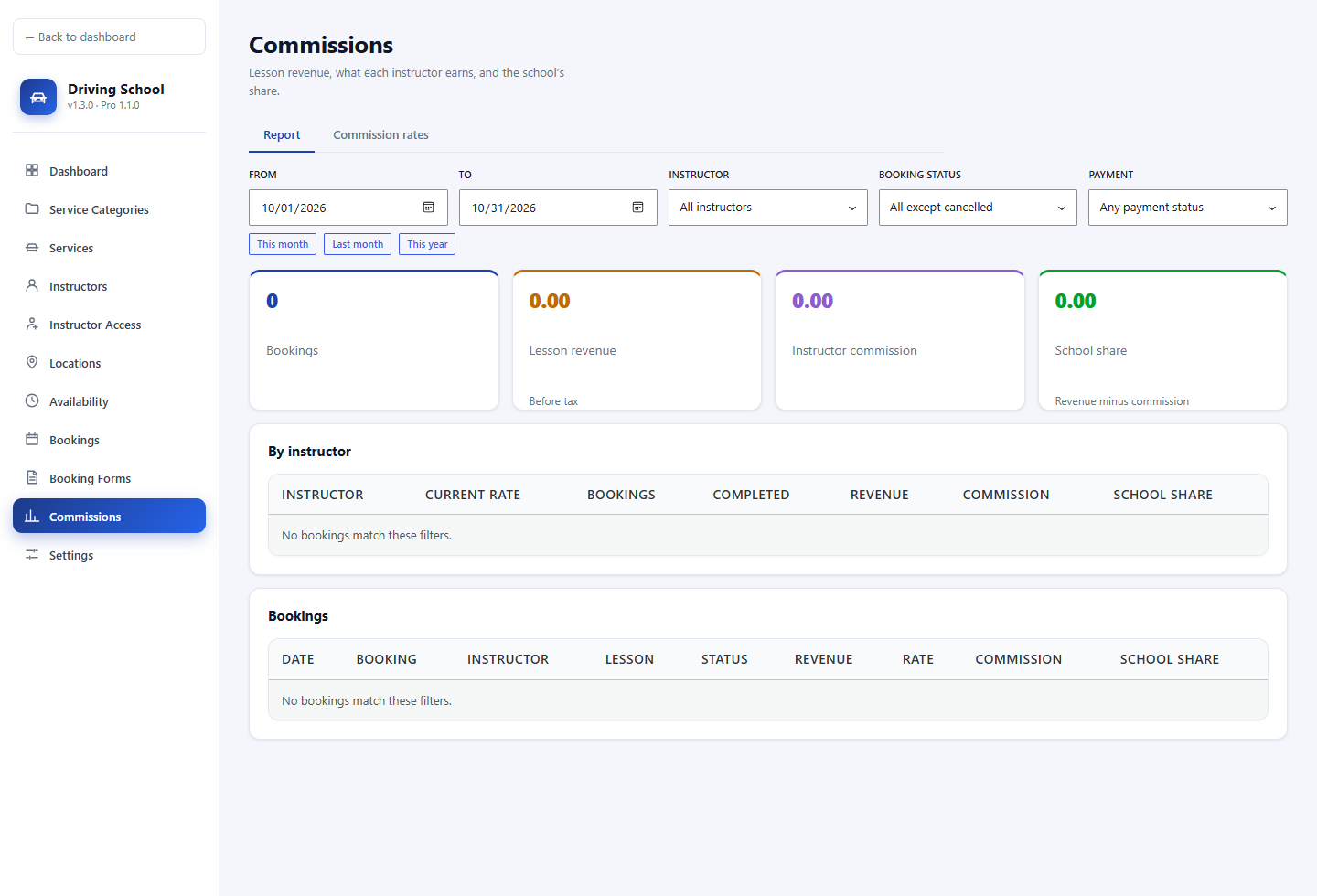Click the Lesson revenue 0.00 value

550,301
